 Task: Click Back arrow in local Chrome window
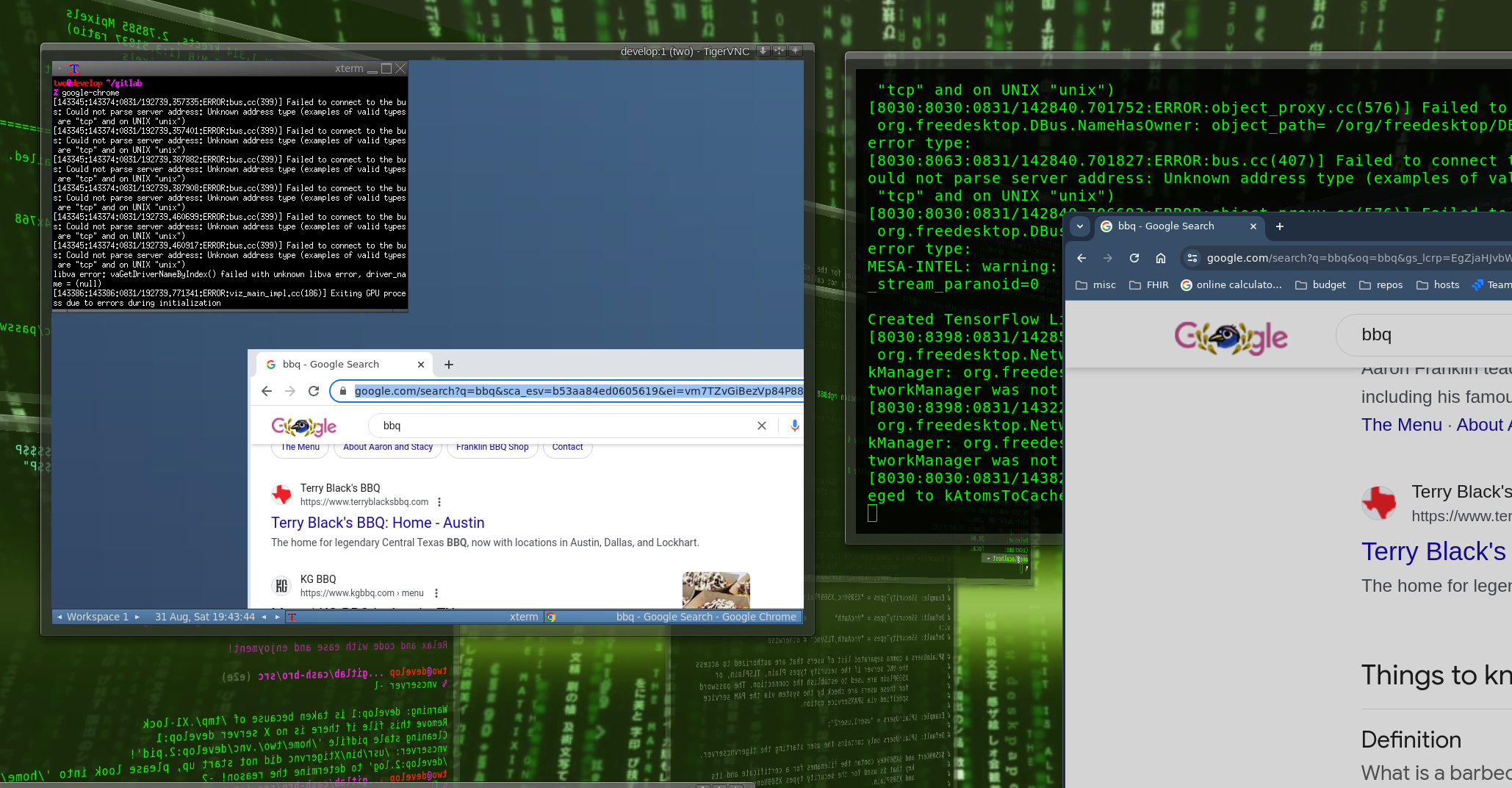point(1081,258)
